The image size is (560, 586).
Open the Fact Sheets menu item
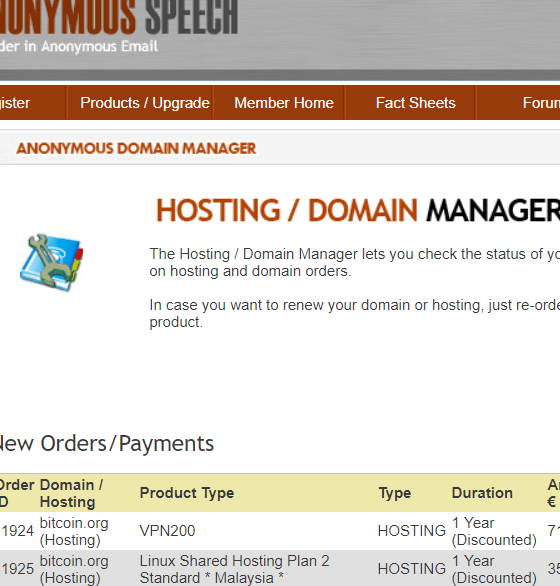[x=415, y=103]
